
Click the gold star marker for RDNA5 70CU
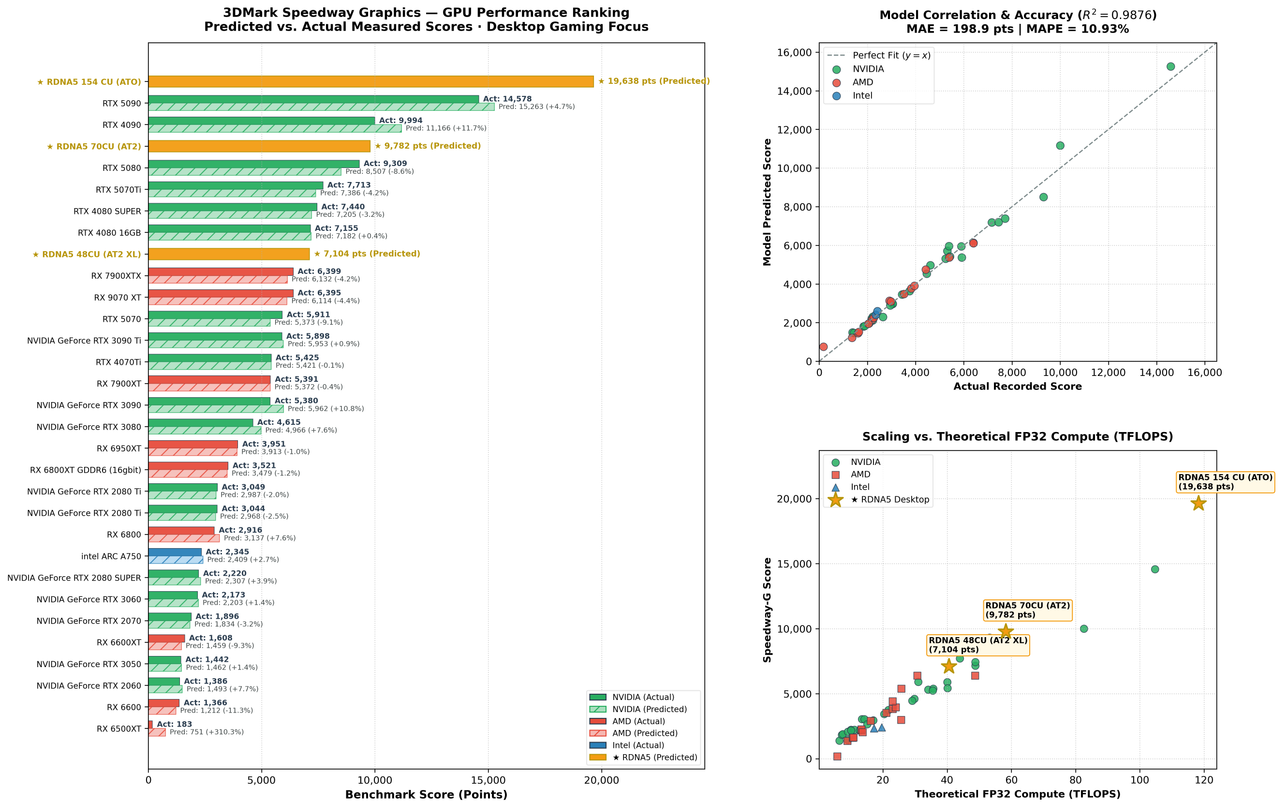pos(1006,631)
